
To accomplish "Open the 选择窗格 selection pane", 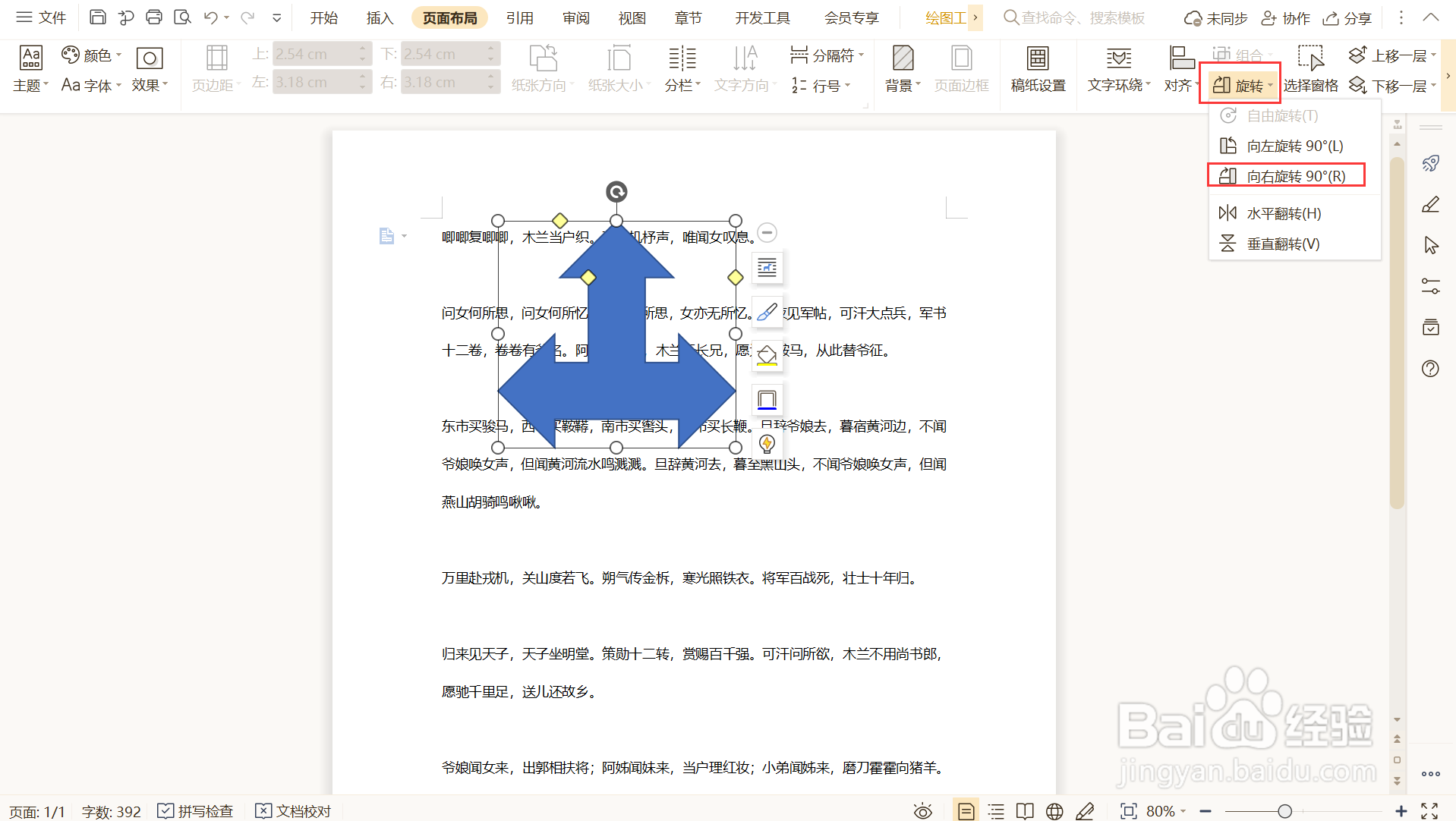I will click(1311, 69).
